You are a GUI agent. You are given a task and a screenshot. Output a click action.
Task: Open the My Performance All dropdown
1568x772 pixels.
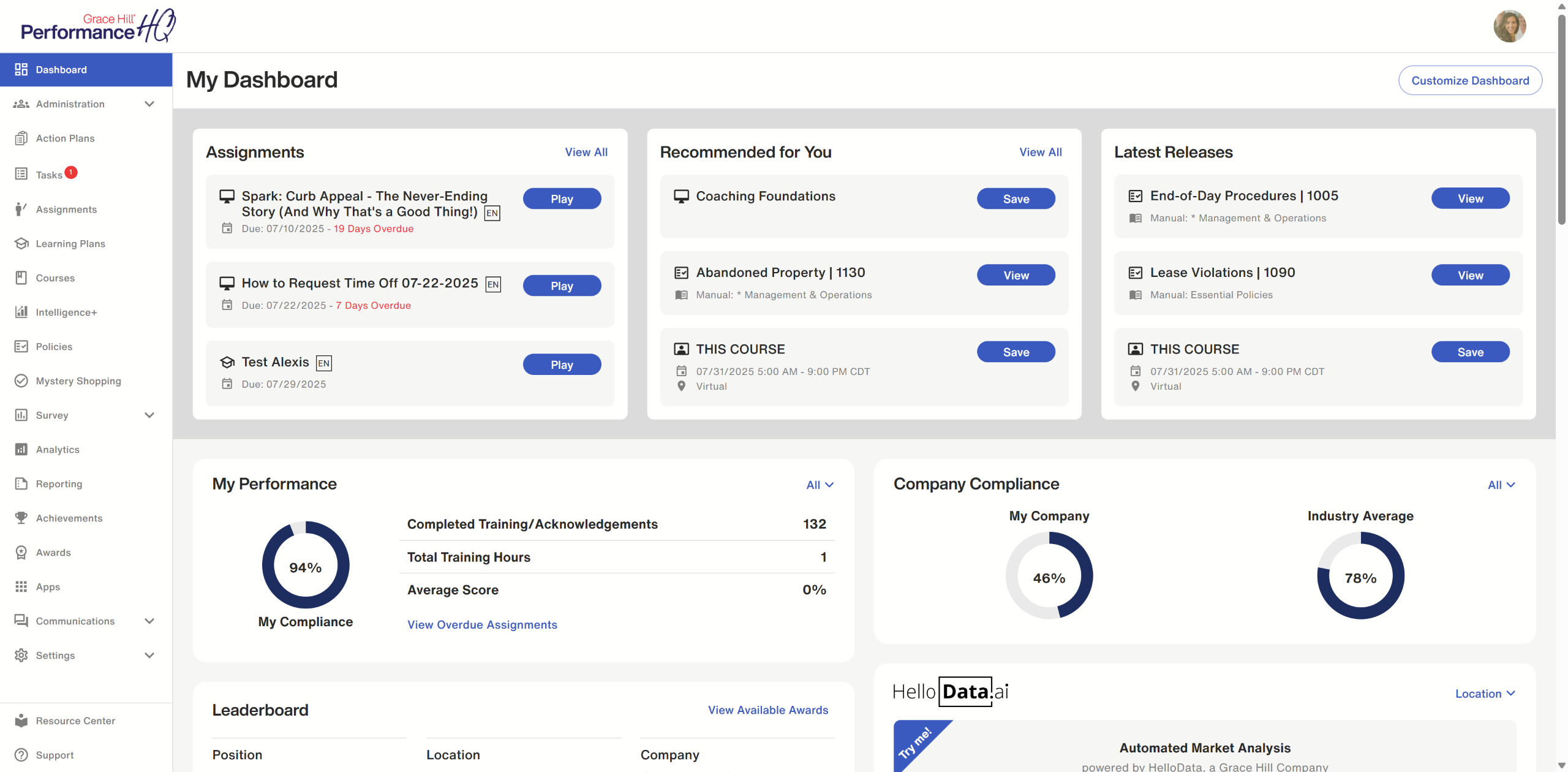(x=820, y=485)
